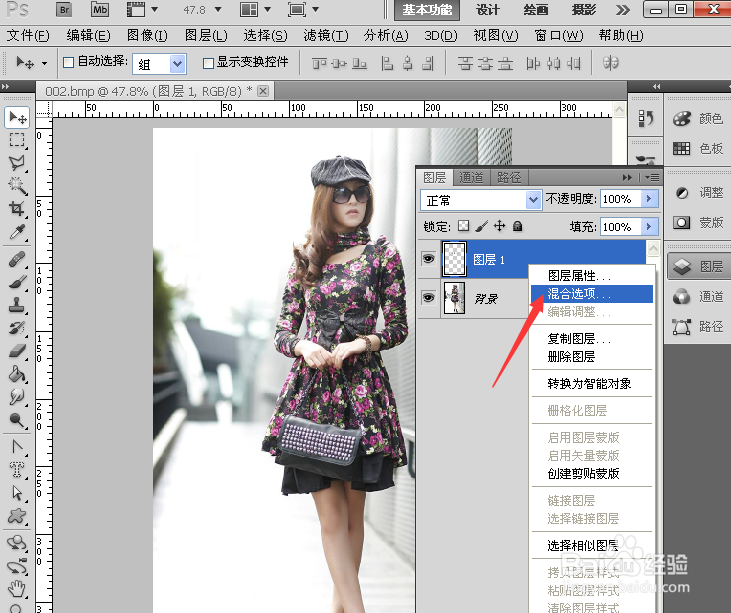Viewport: 731px width, 613px height.
Task: Select the Pen tool
Action: point(17,447)
